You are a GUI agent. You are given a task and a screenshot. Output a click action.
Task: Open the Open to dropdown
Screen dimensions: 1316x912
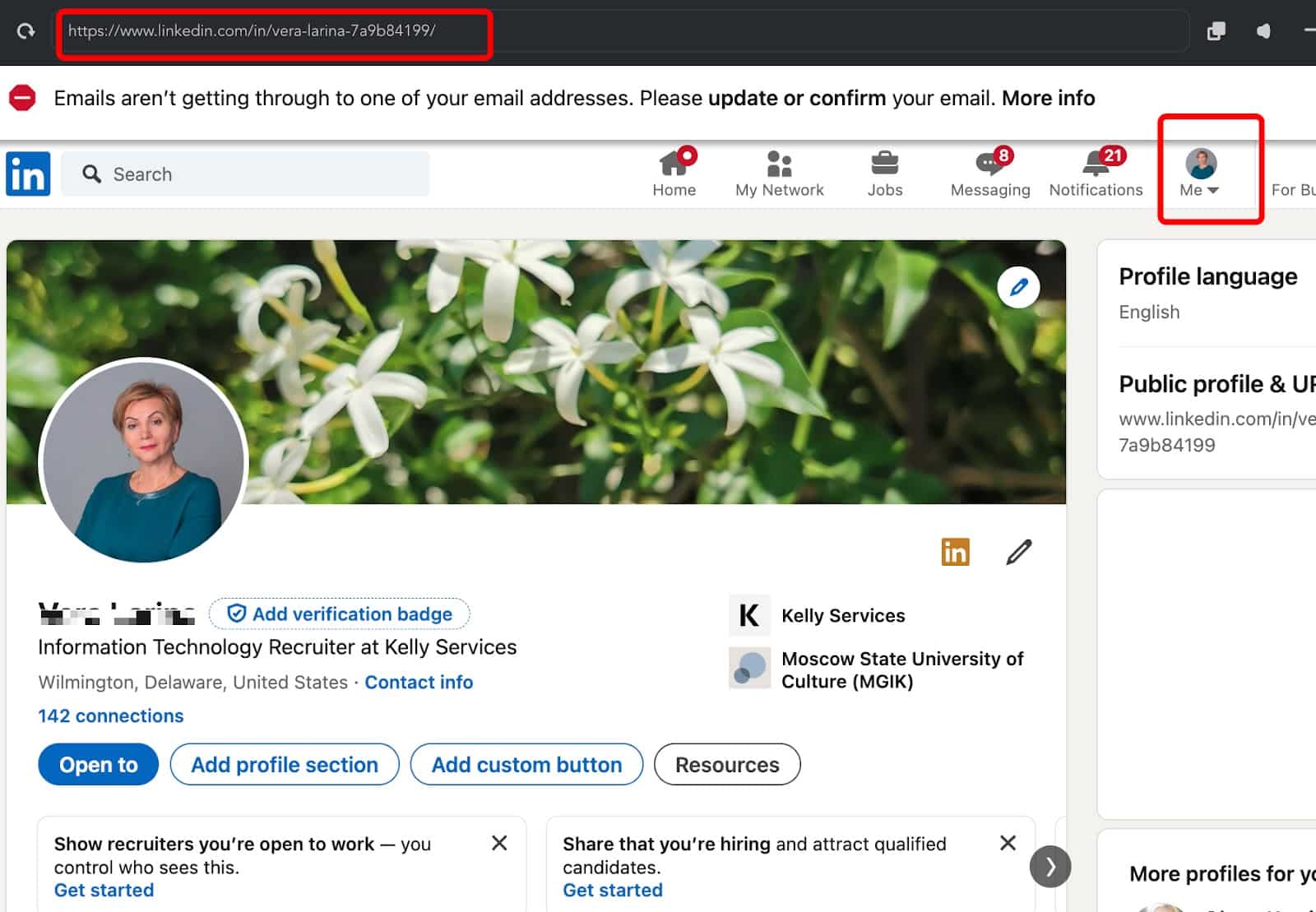tap(97, 764)
